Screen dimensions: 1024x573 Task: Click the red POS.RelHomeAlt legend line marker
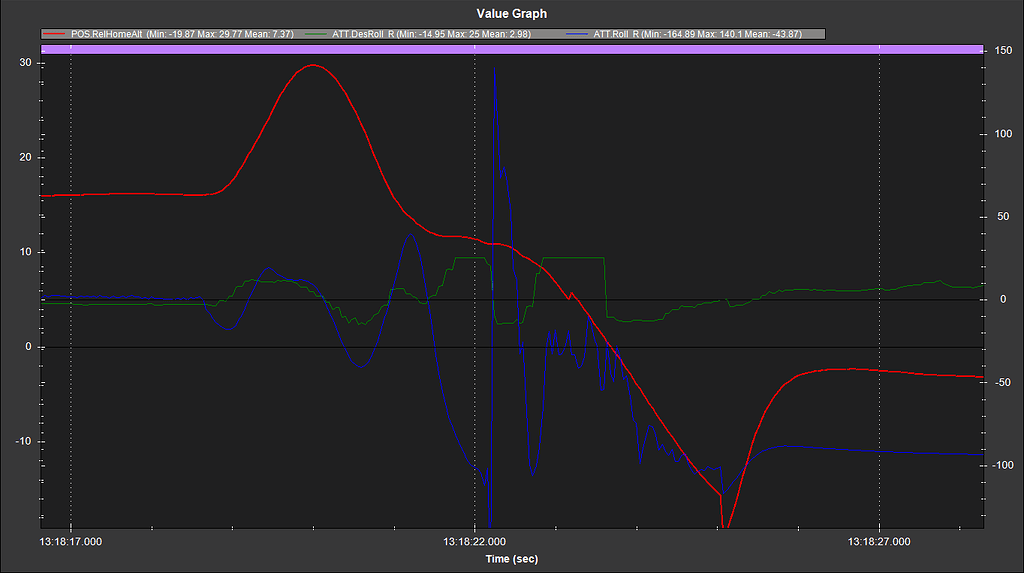[x=56, y=34]
